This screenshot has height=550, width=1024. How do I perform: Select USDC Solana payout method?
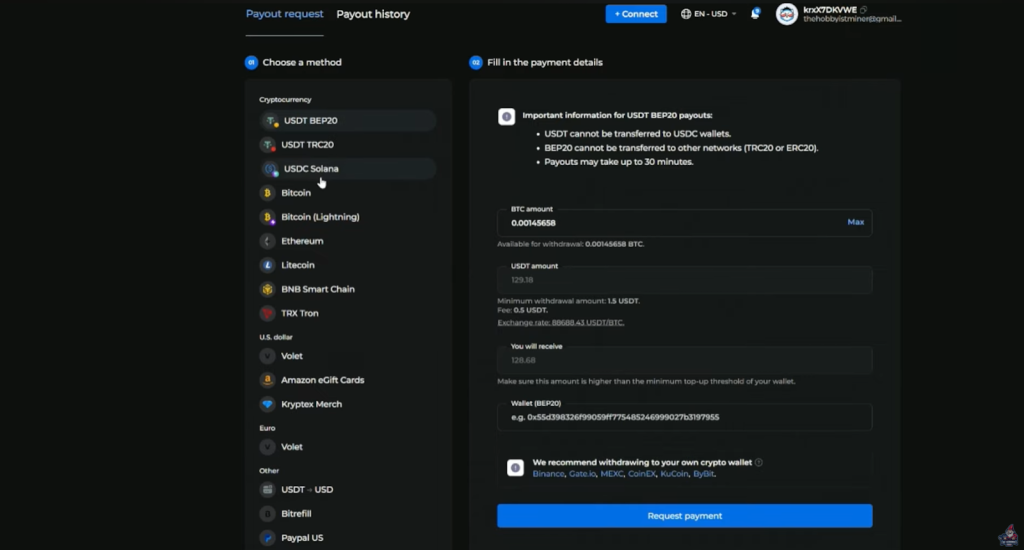(x=311, y=169)
